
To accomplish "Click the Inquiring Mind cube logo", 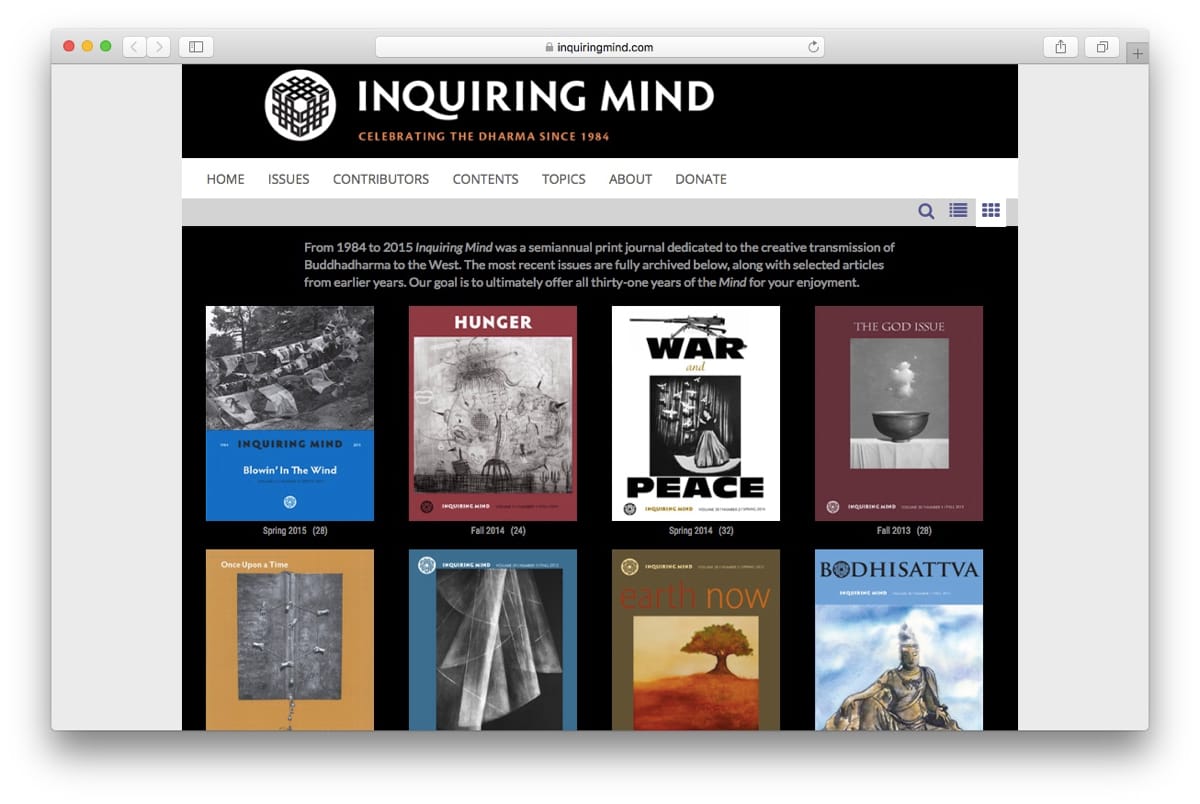I will pos(300,105).
